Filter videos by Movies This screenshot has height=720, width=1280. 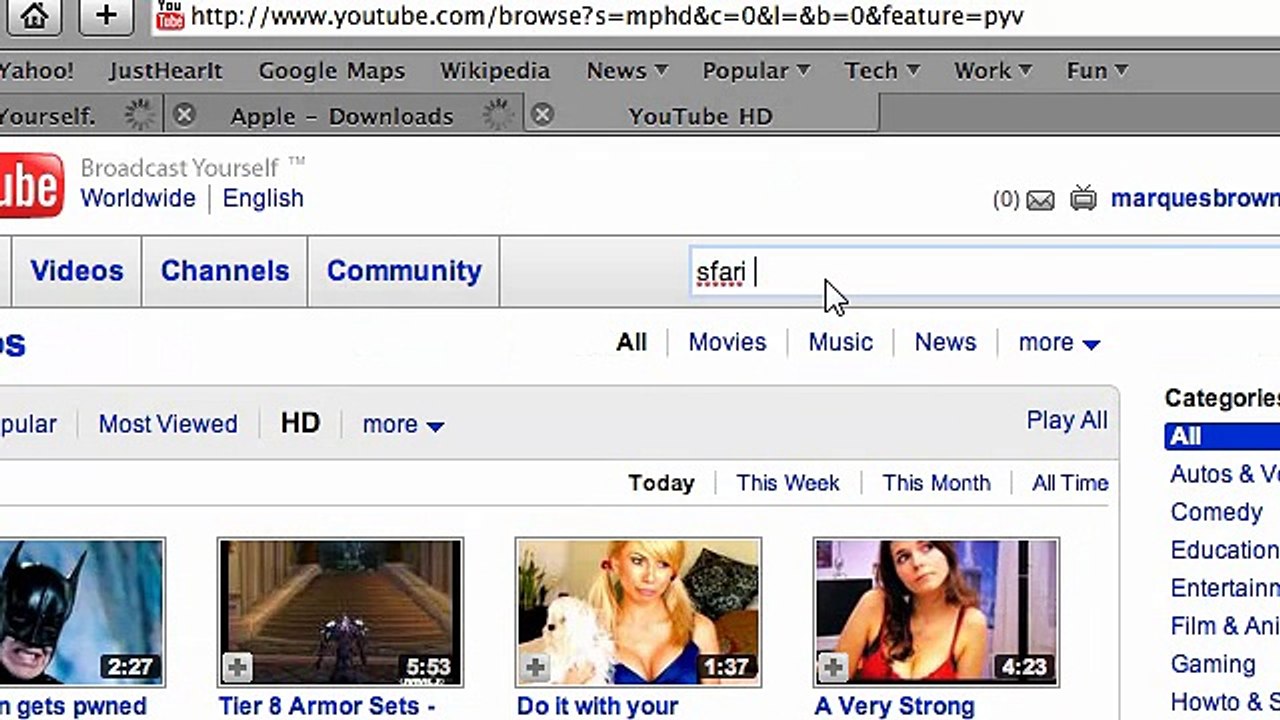coord(727,342)
